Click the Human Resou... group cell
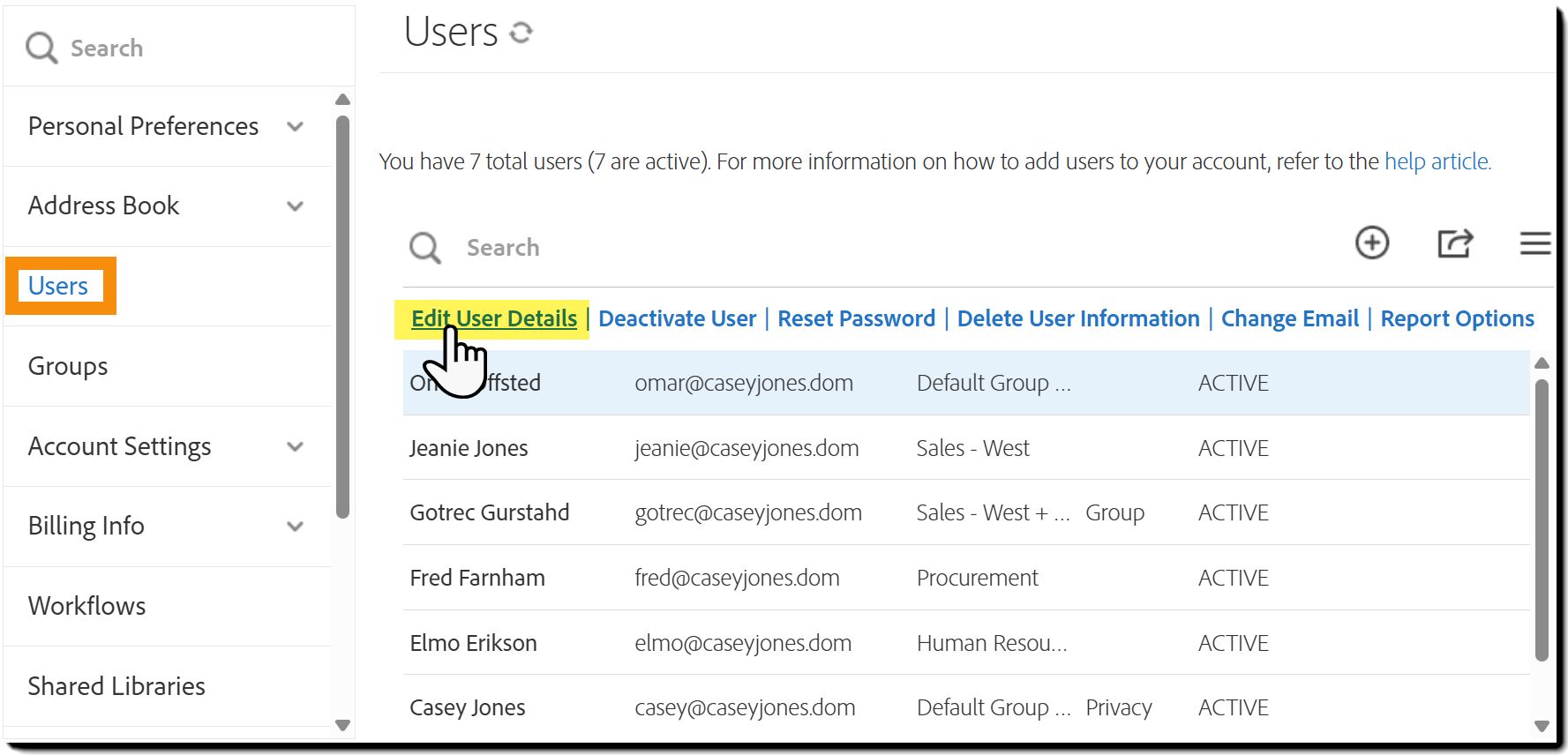 coord(992,643)
